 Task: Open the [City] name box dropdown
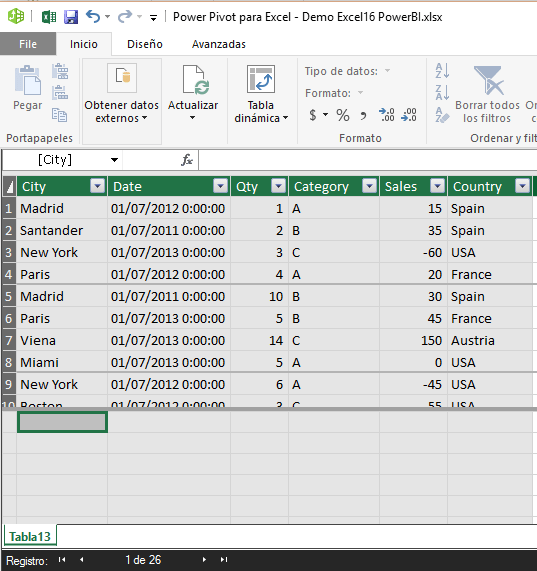[114, 160]
